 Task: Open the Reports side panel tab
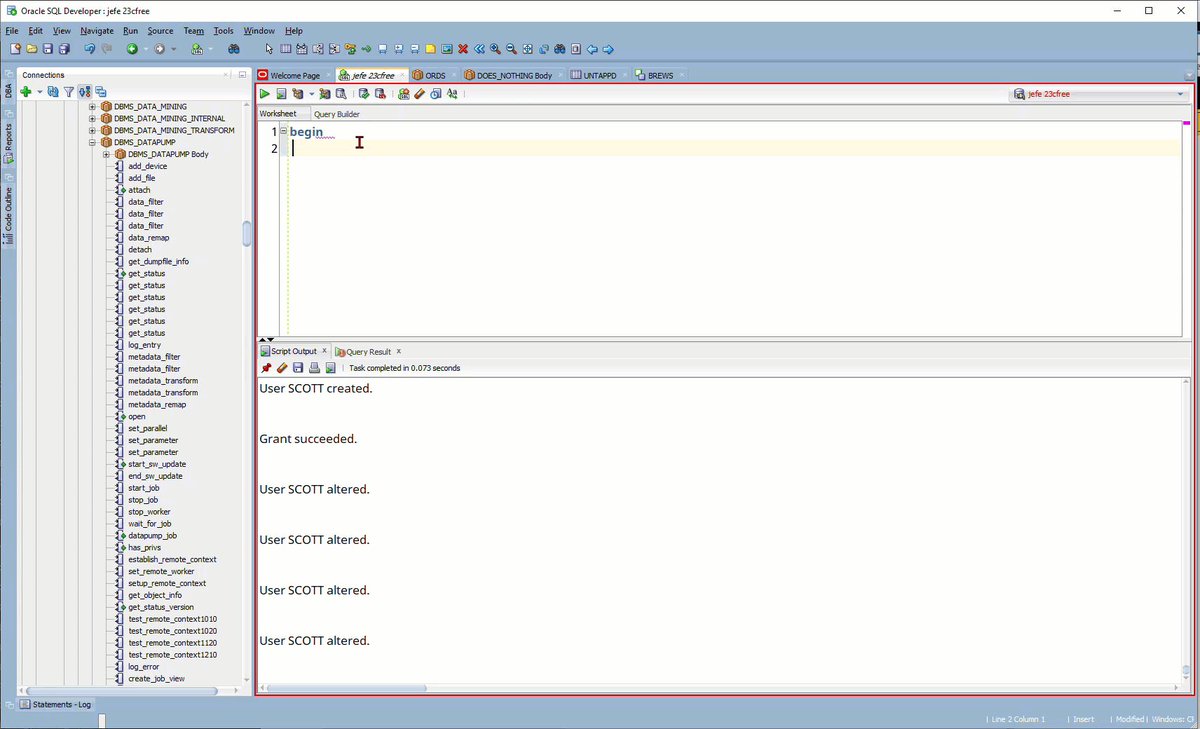8,143
